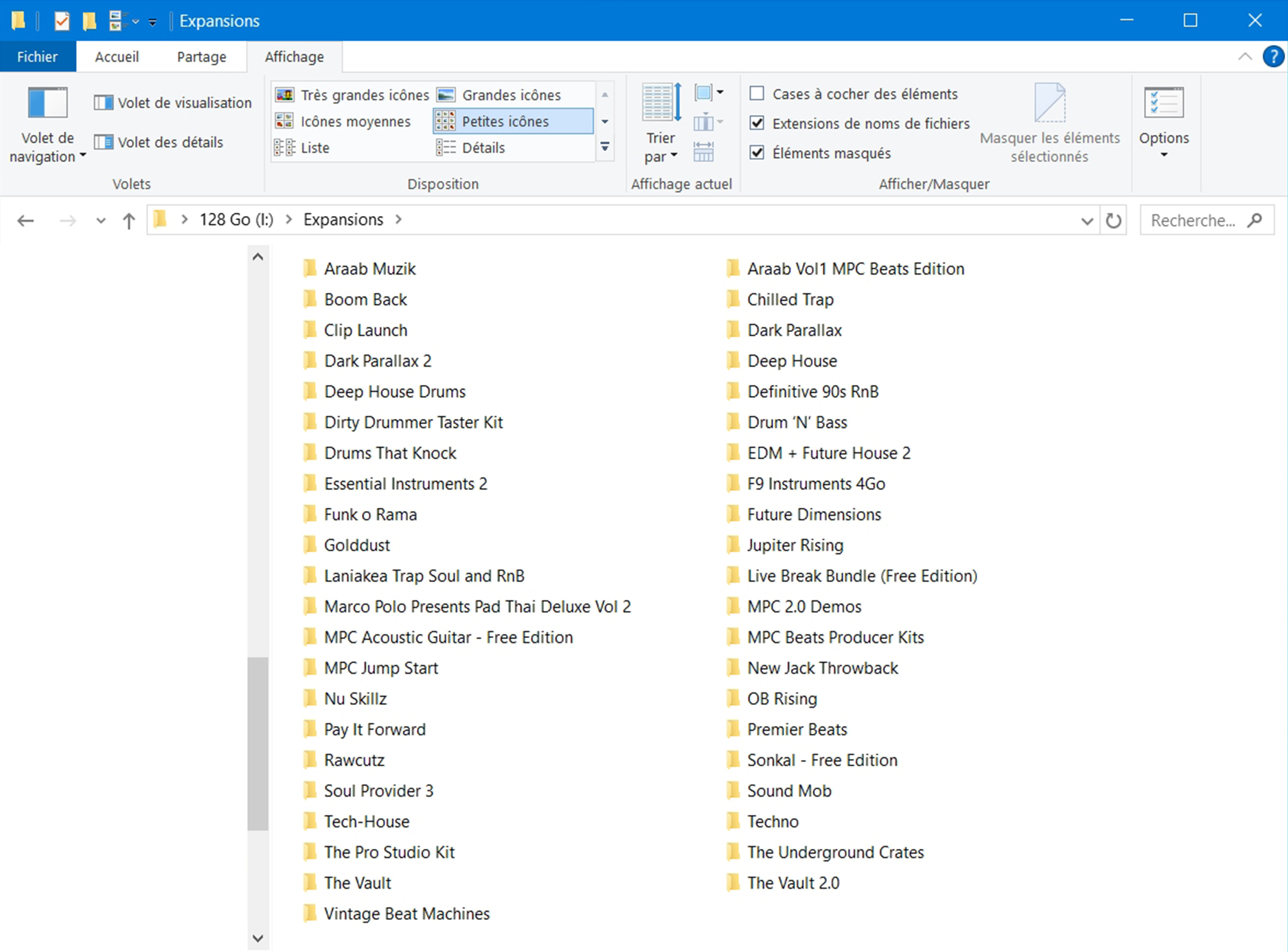Expand the address bar history dropdown

pos(1086,220)
